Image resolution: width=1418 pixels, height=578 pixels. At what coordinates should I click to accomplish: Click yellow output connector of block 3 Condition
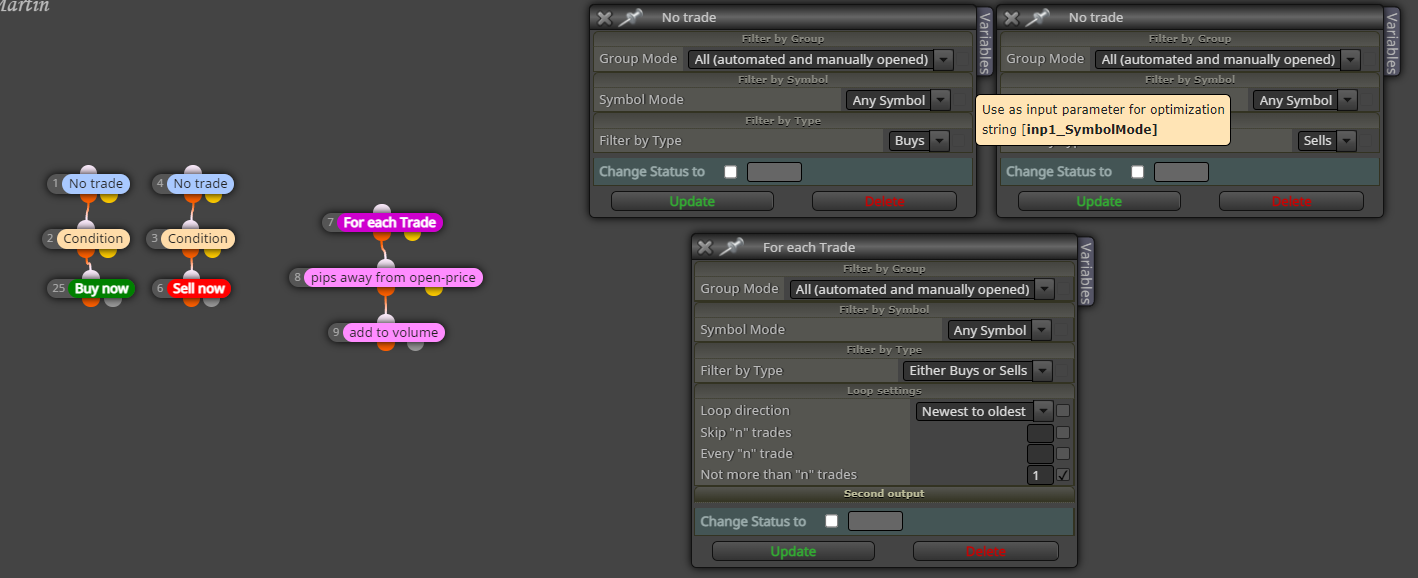coord(214,251)
